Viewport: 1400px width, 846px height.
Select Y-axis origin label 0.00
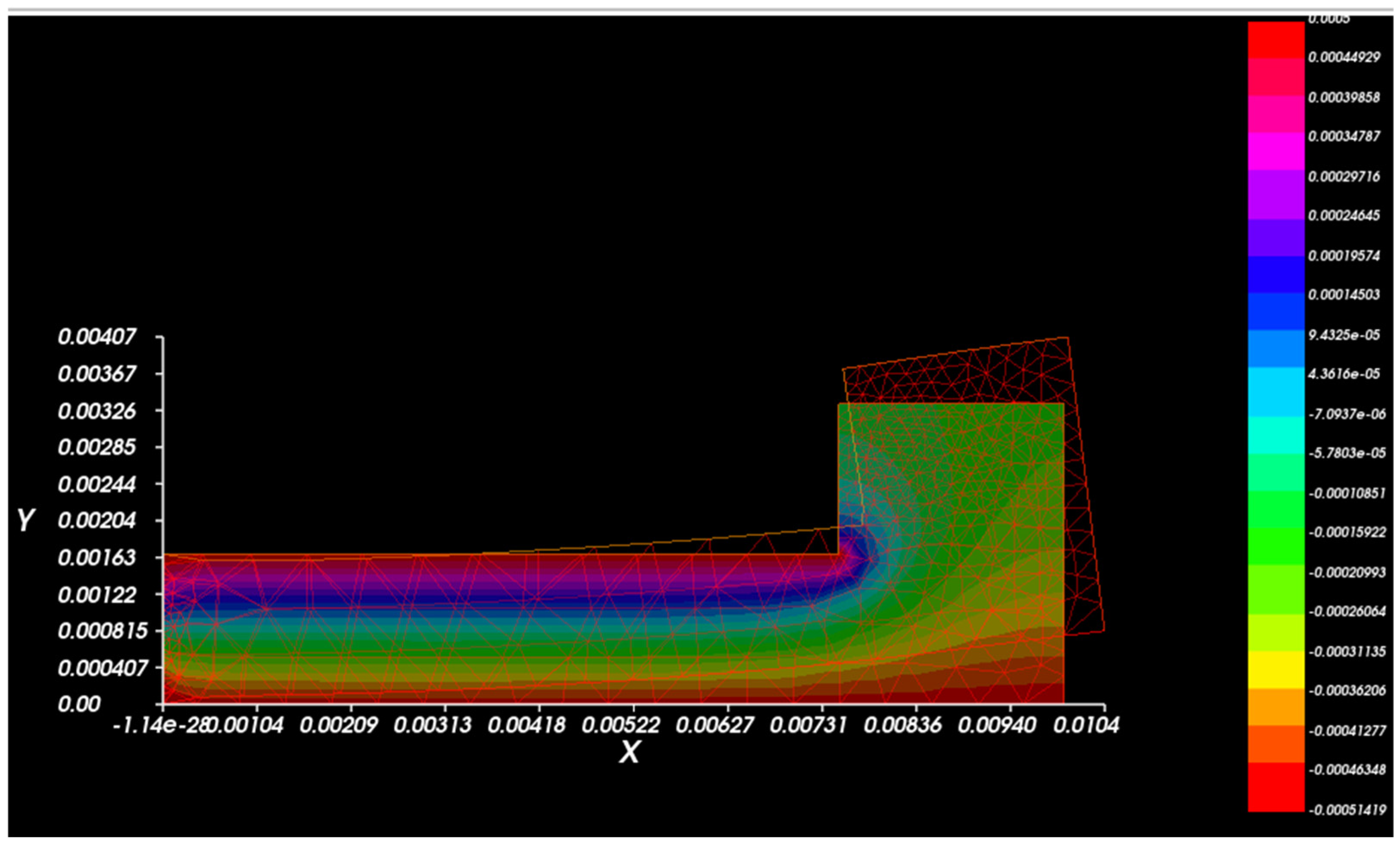click(81, 705)
